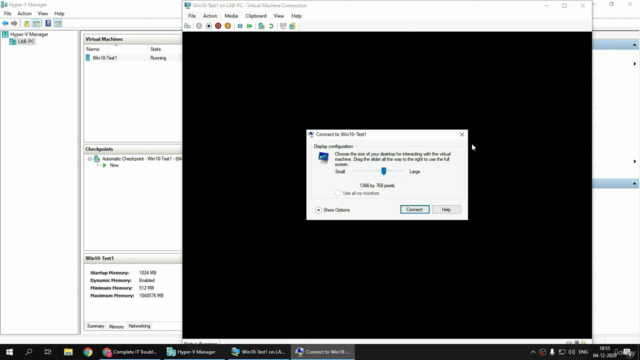Enable Use all my monitors checkbox
This screenshot has width=640, height=360.
point(338,193)
